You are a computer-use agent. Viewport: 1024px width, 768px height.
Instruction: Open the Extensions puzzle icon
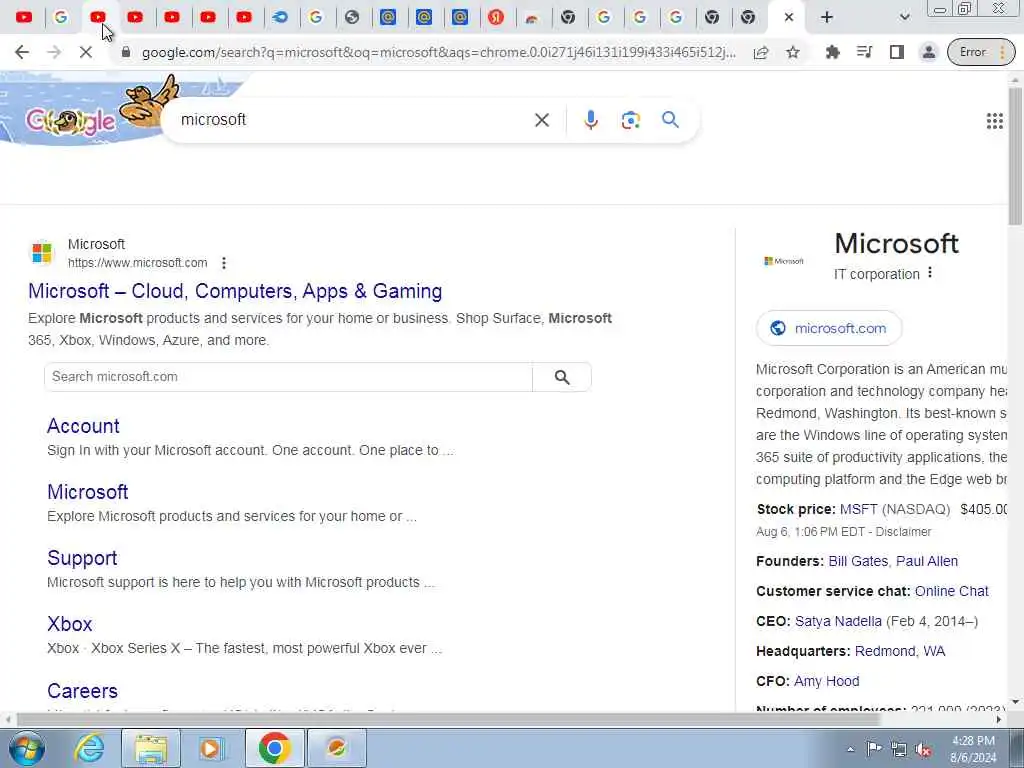coord(832,52)
